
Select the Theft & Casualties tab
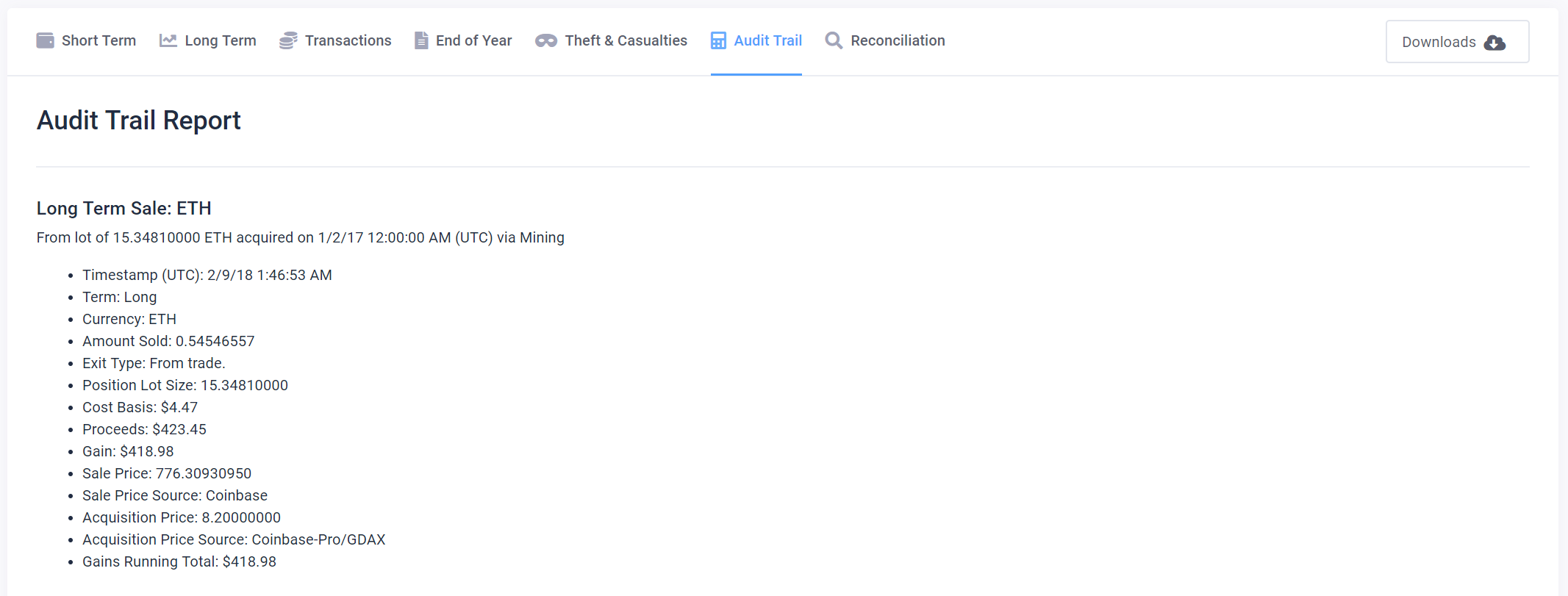click(611, 40)
